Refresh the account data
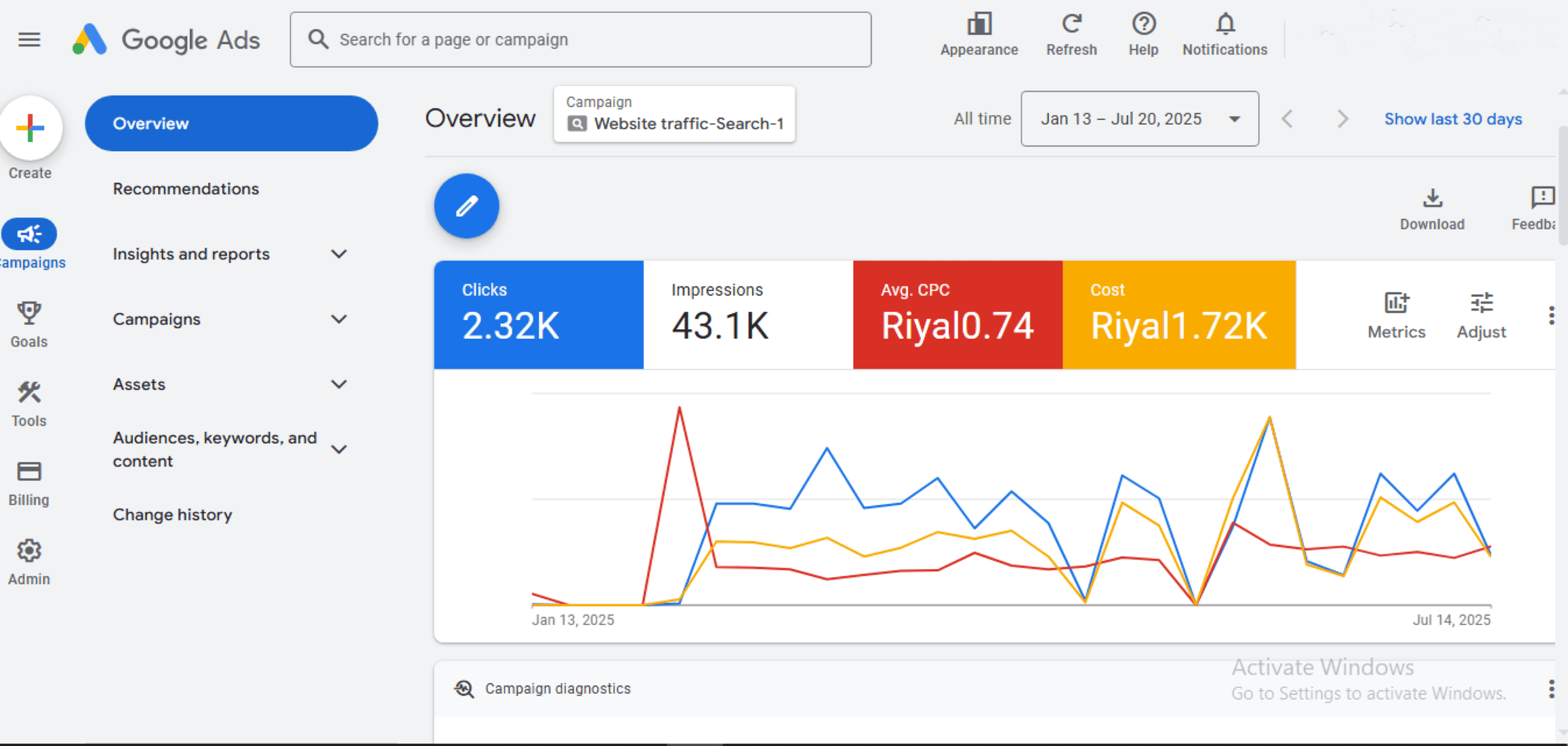Viewport: 1568px width, 746px height. pyautogui.click(x=1071, y=35)
